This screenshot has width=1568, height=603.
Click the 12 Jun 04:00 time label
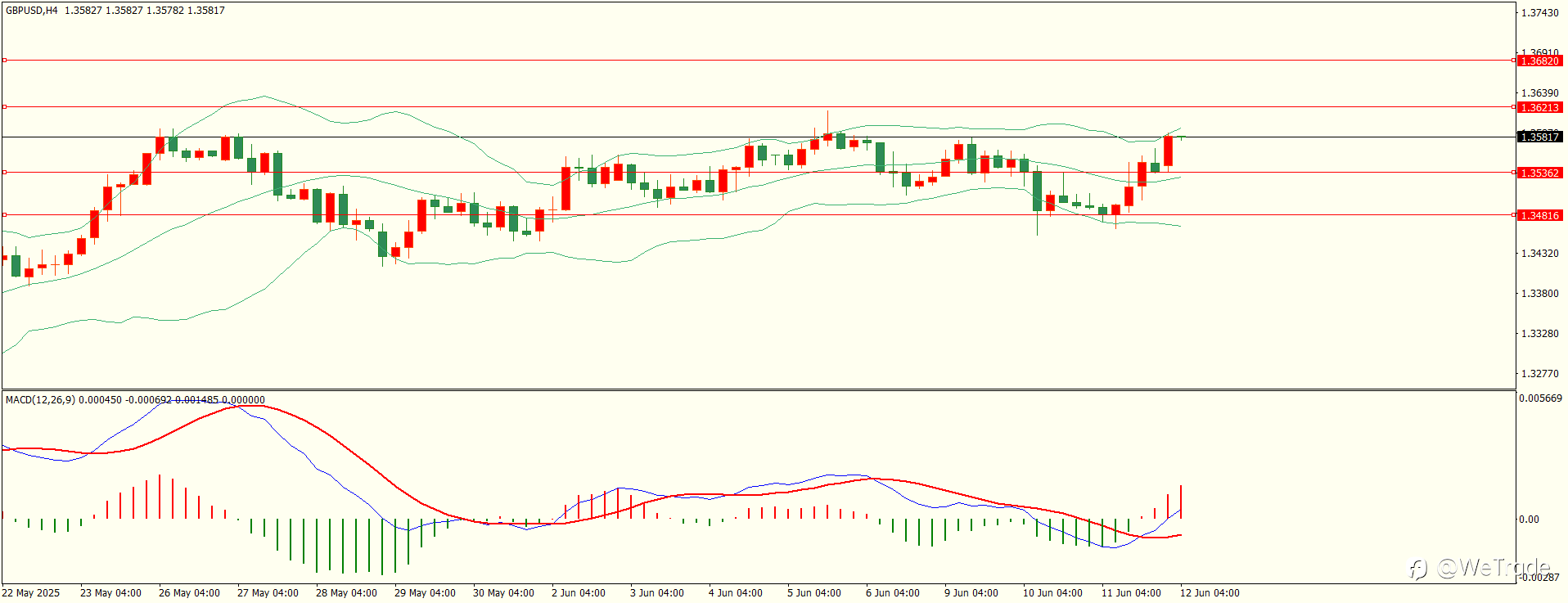point(1210,593)
